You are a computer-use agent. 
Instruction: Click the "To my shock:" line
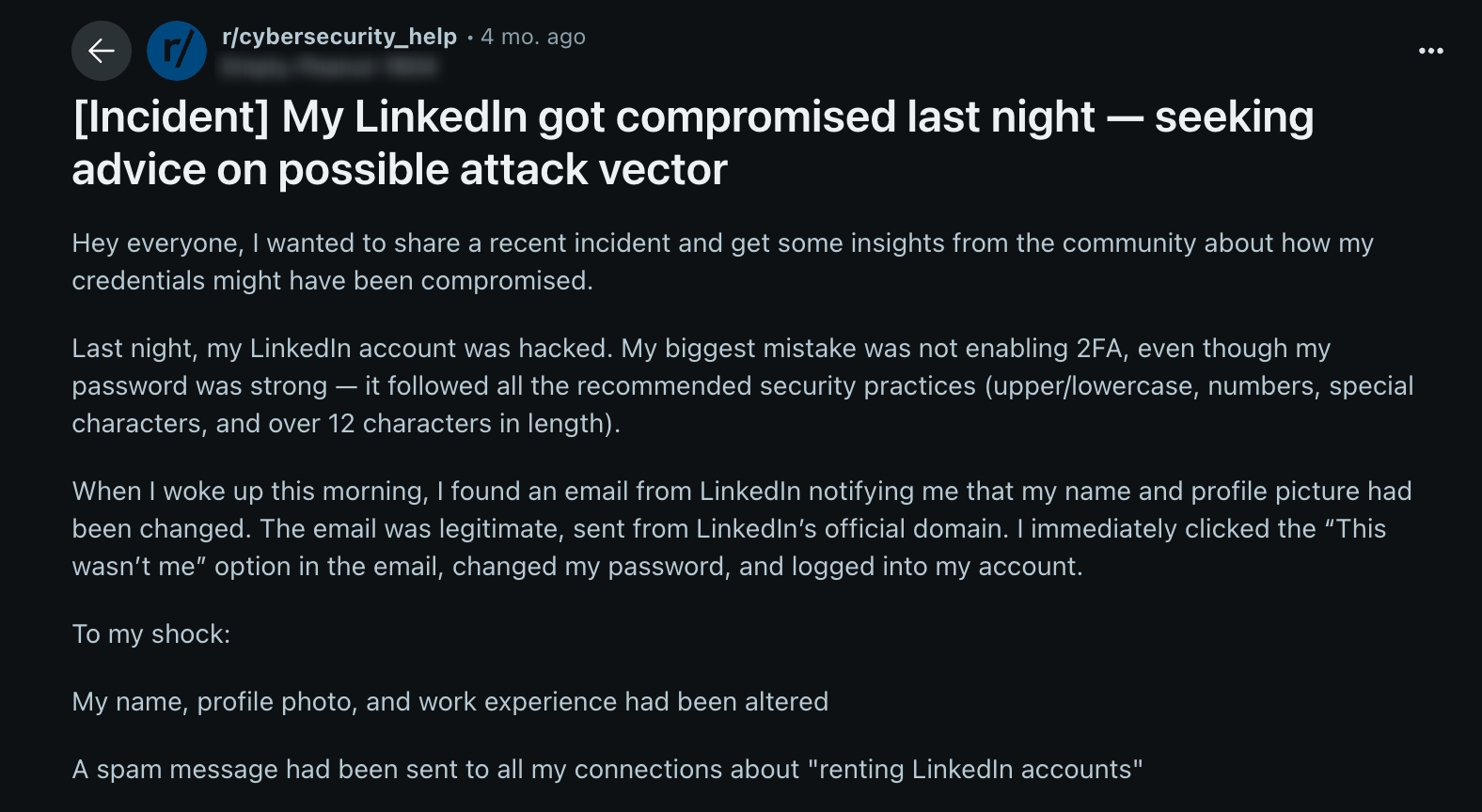tap(151, 634)
